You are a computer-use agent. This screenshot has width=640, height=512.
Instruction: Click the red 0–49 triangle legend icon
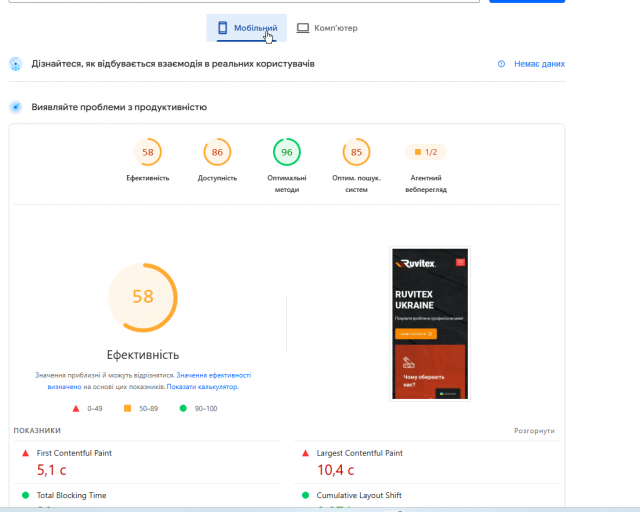76,408
